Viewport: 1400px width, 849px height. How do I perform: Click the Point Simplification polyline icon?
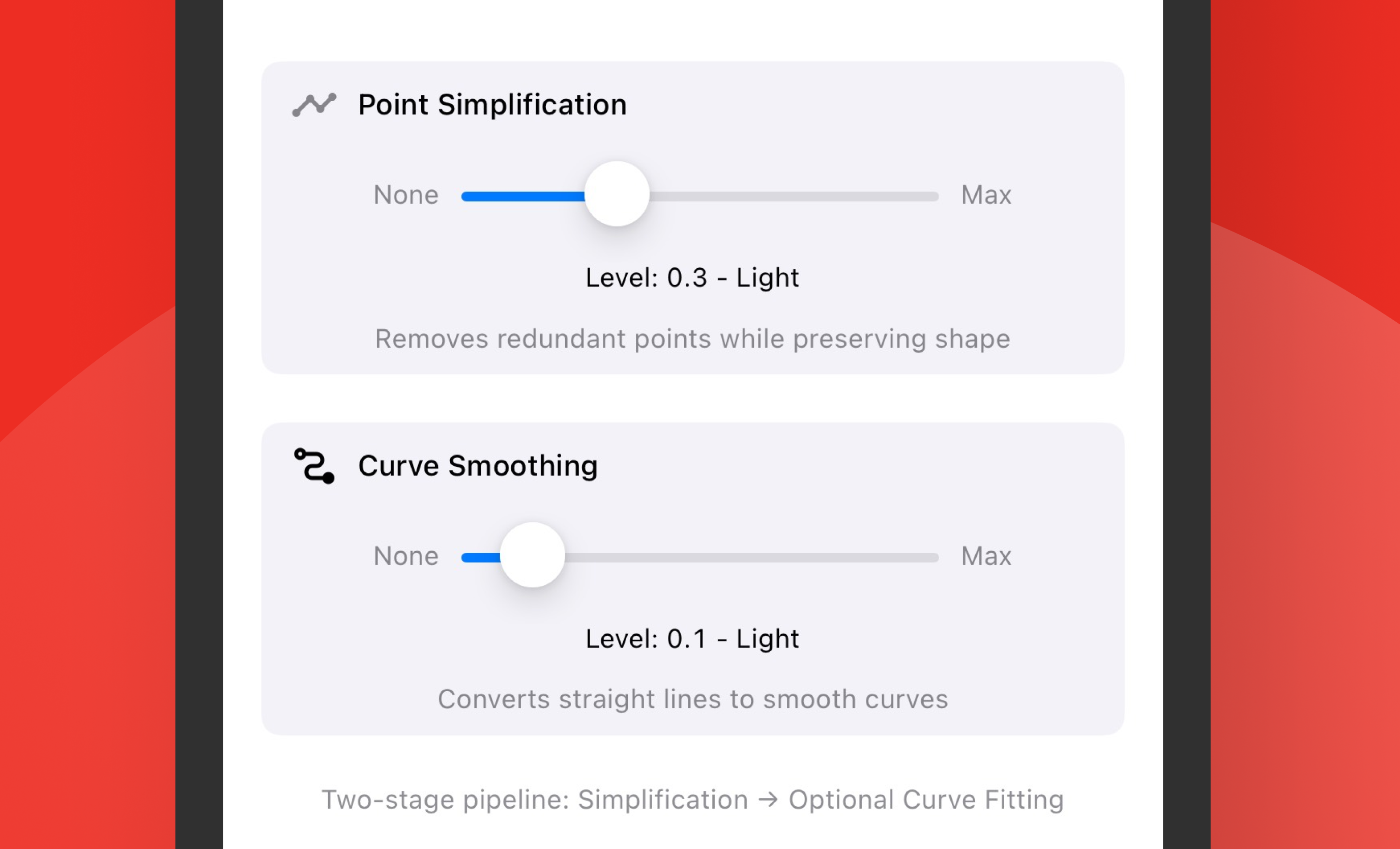(314, 105)
